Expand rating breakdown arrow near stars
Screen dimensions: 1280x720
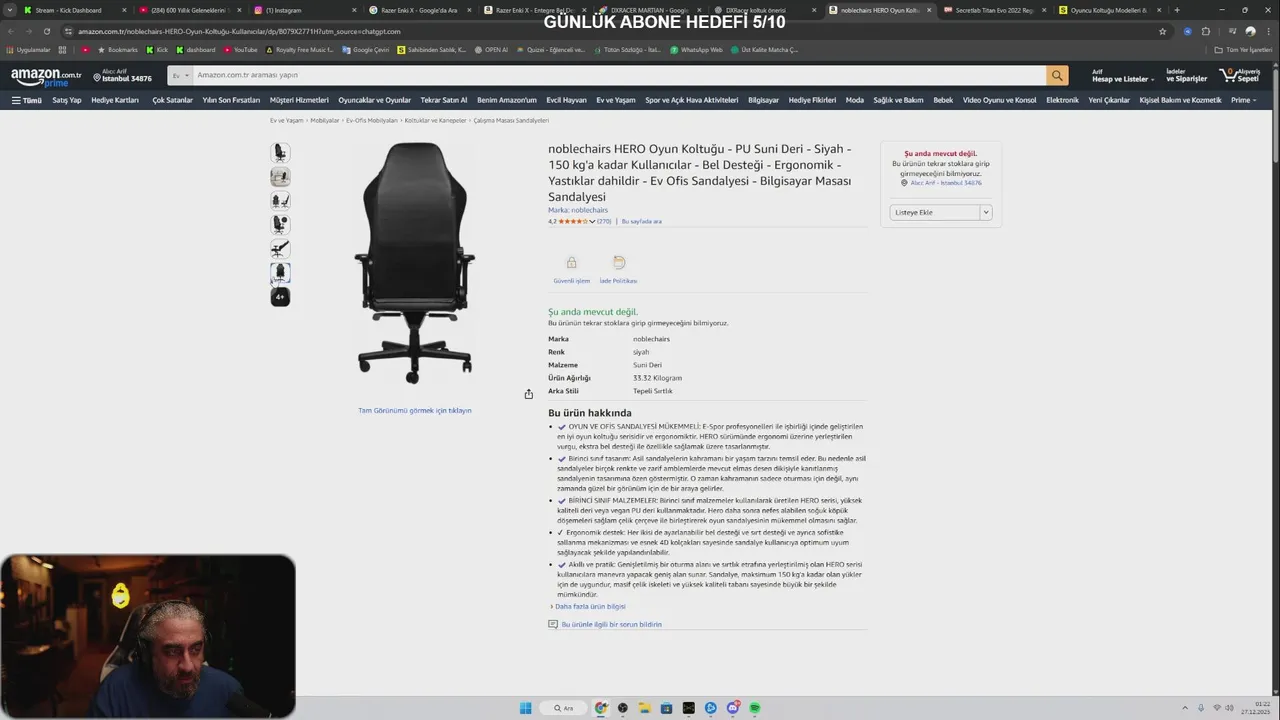tap(592, 221)
